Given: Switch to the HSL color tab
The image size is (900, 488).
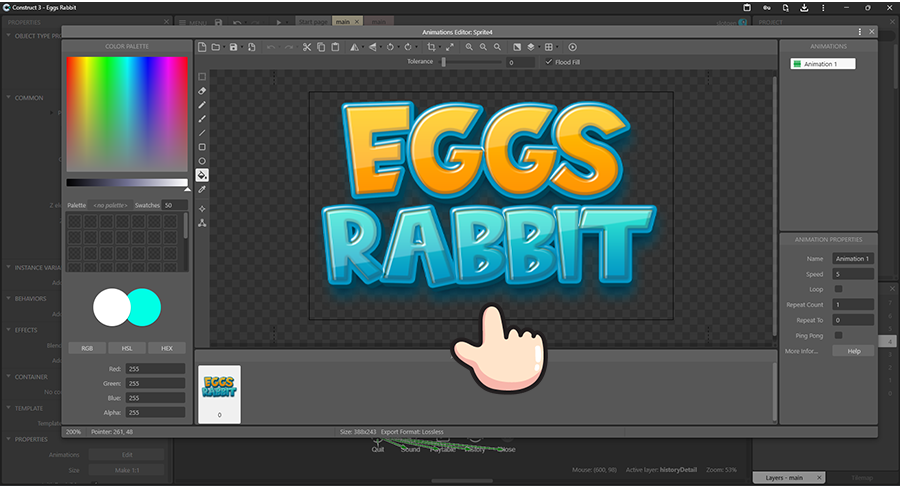Looking at the screenshot, I should [127, 348].
